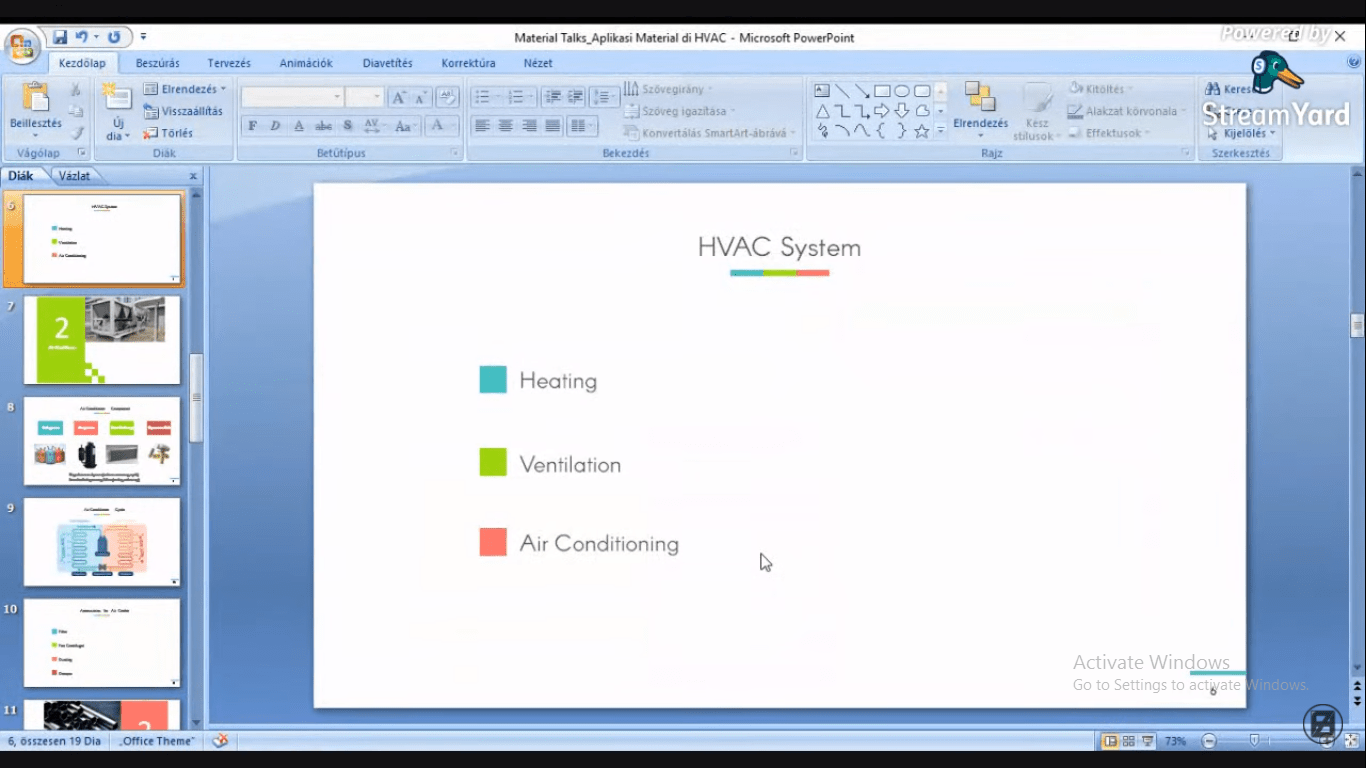Switch to normal view in status bar
Screen dimensions: 1366x768
[x=1109, y=741]
